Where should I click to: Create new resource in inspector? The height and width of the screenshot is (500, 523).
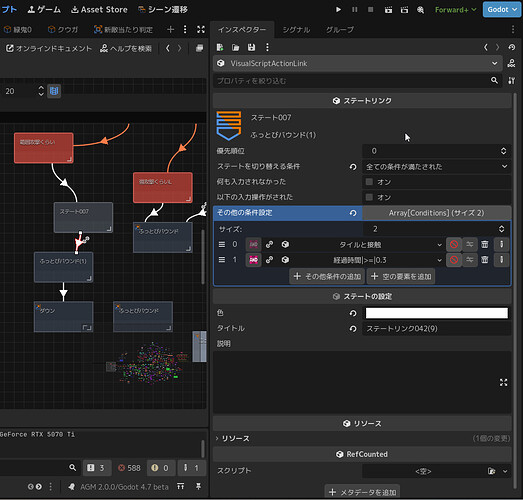click(220, 47)
